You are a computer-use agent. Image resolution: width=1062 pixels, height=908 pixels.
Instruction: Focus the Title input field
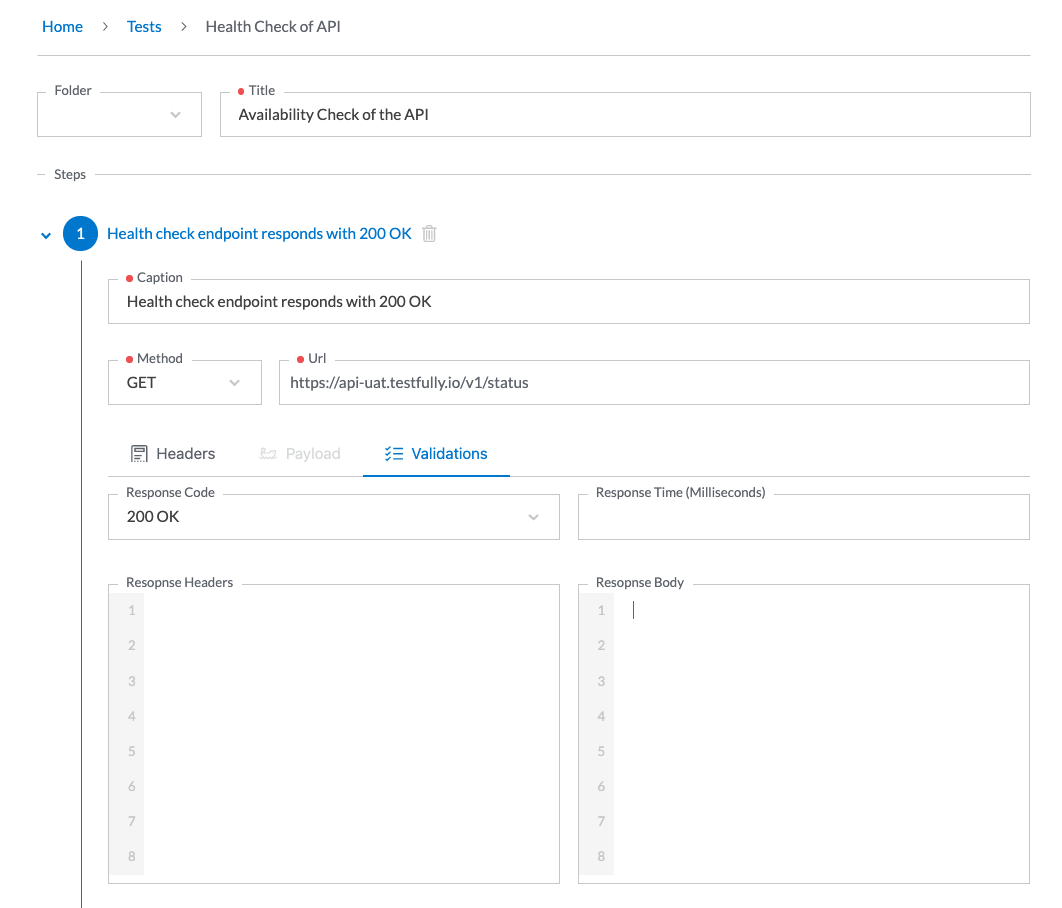point(625,114)
